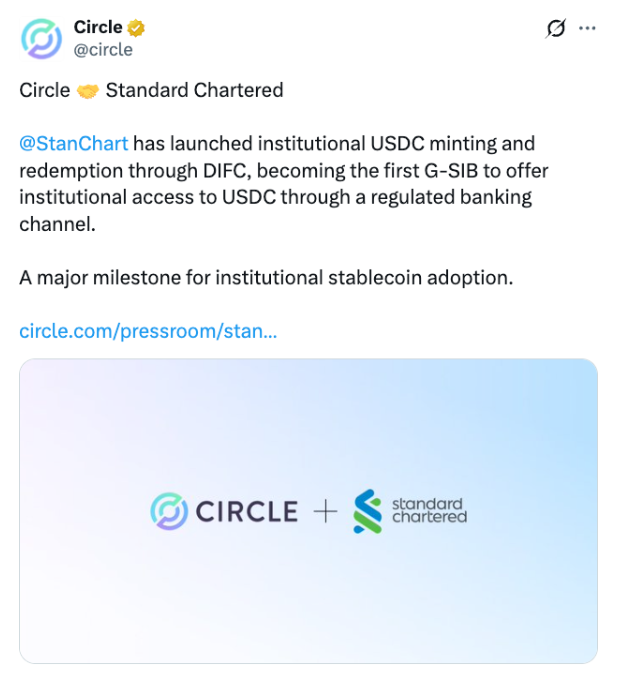619x678 pixels.
Task: Click the 'A major milestone' sentence
Action: [x=266, y=278]
